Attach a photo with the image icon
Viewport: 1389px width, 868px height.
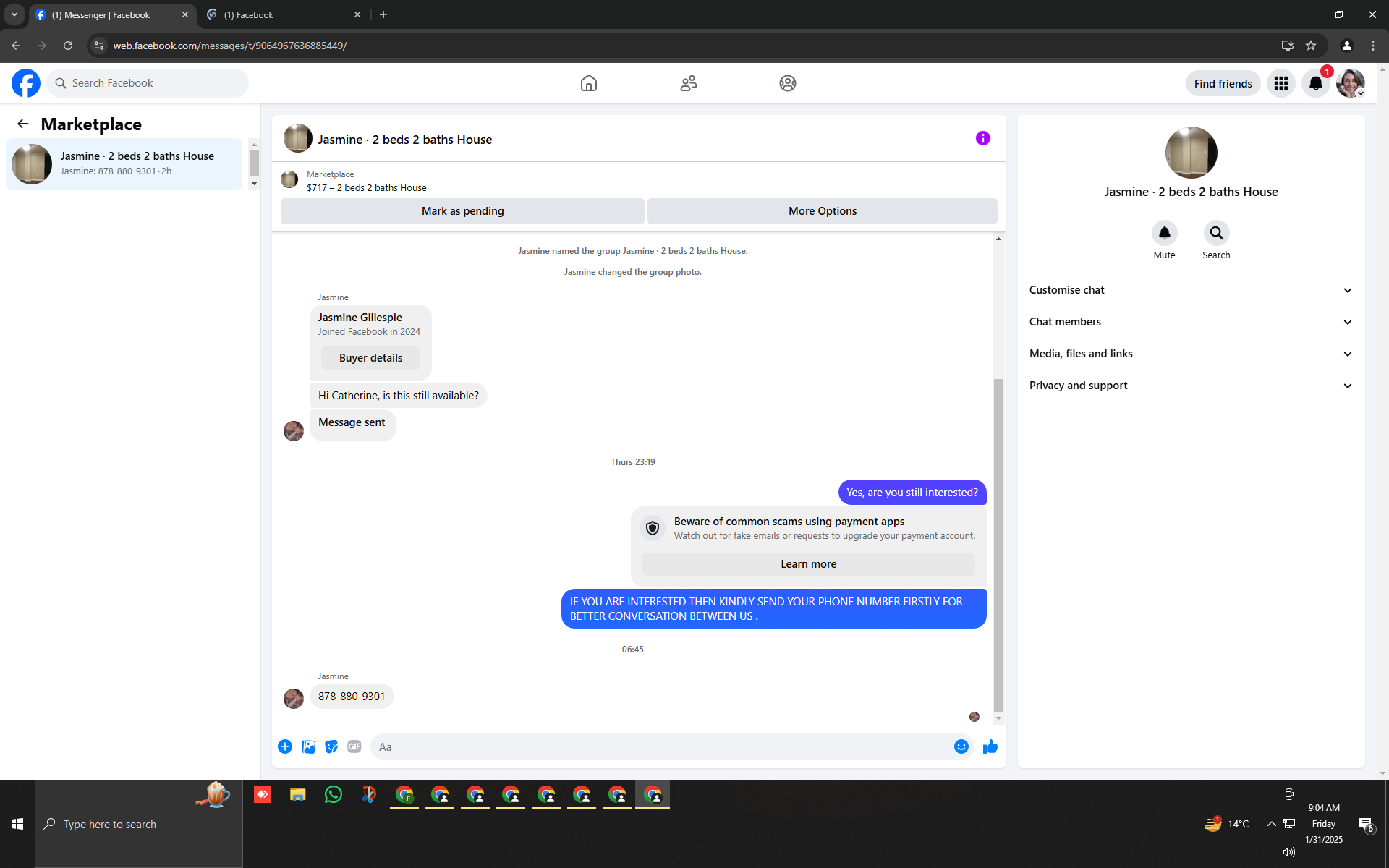[308, 746]
